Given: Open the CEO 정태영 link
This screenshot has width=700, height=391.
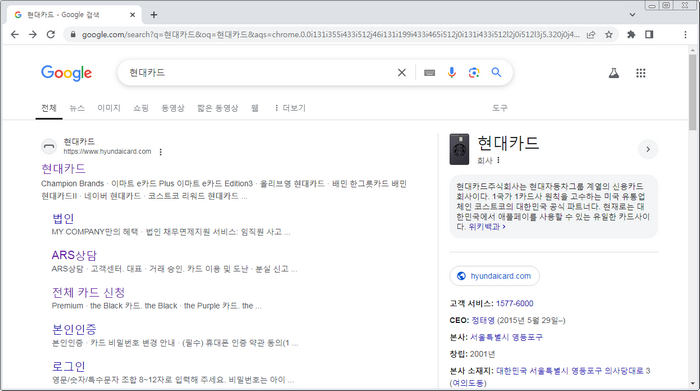Looking at the screenshot, I should 483,320.
